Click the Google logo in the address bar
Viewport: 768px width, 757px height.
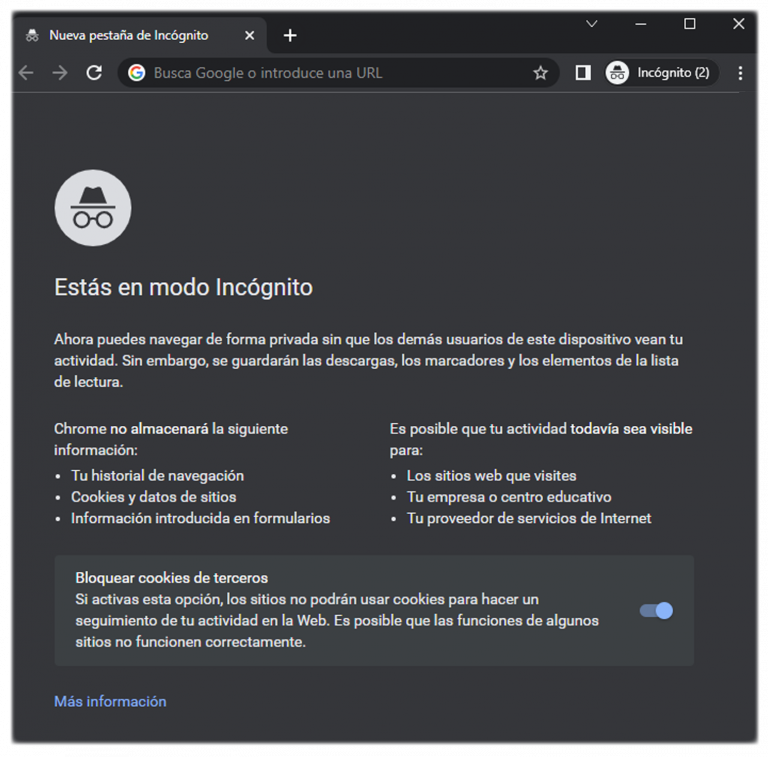point(137,73)
